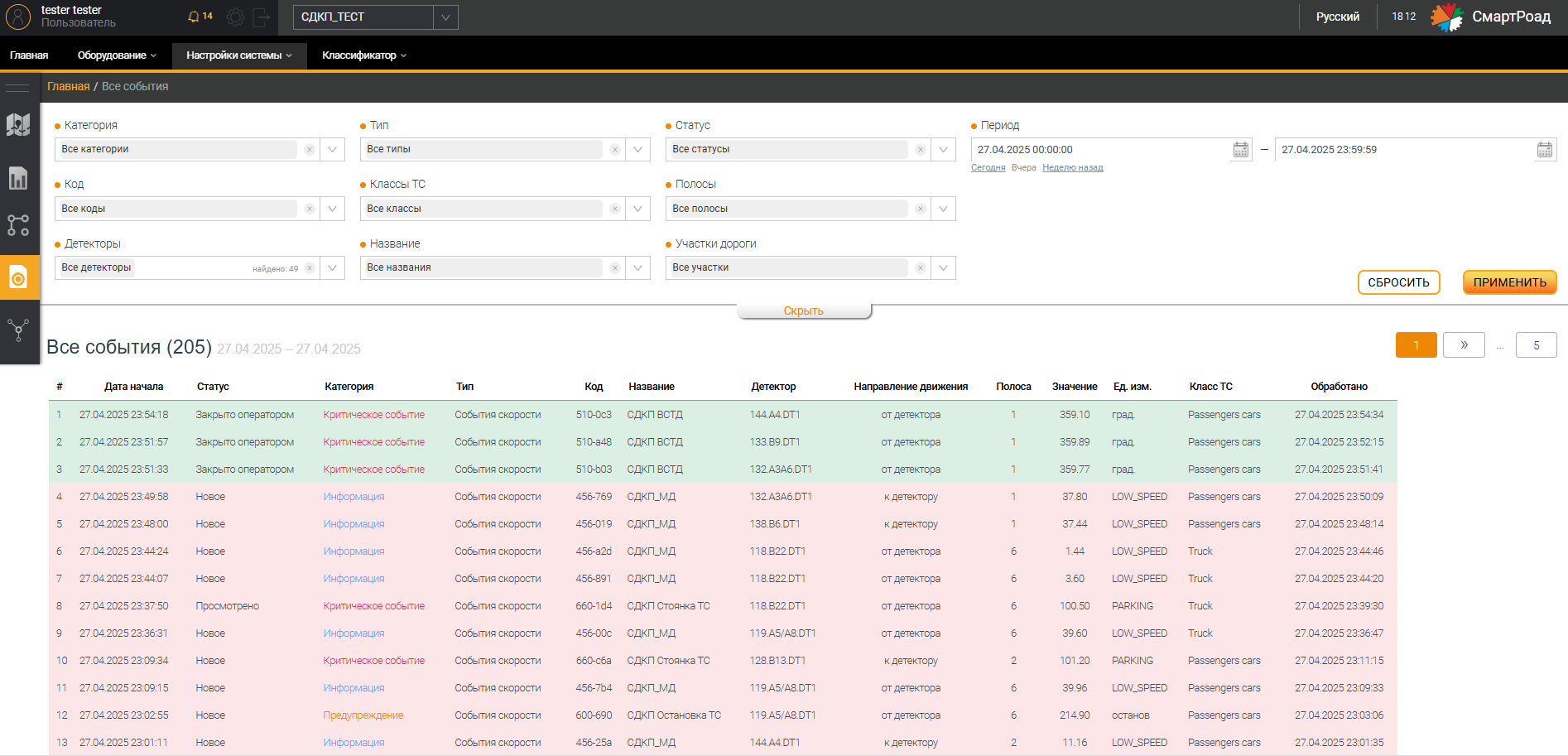
Task: Open the settings gear icon in header
Action: (x=236, y=17)
